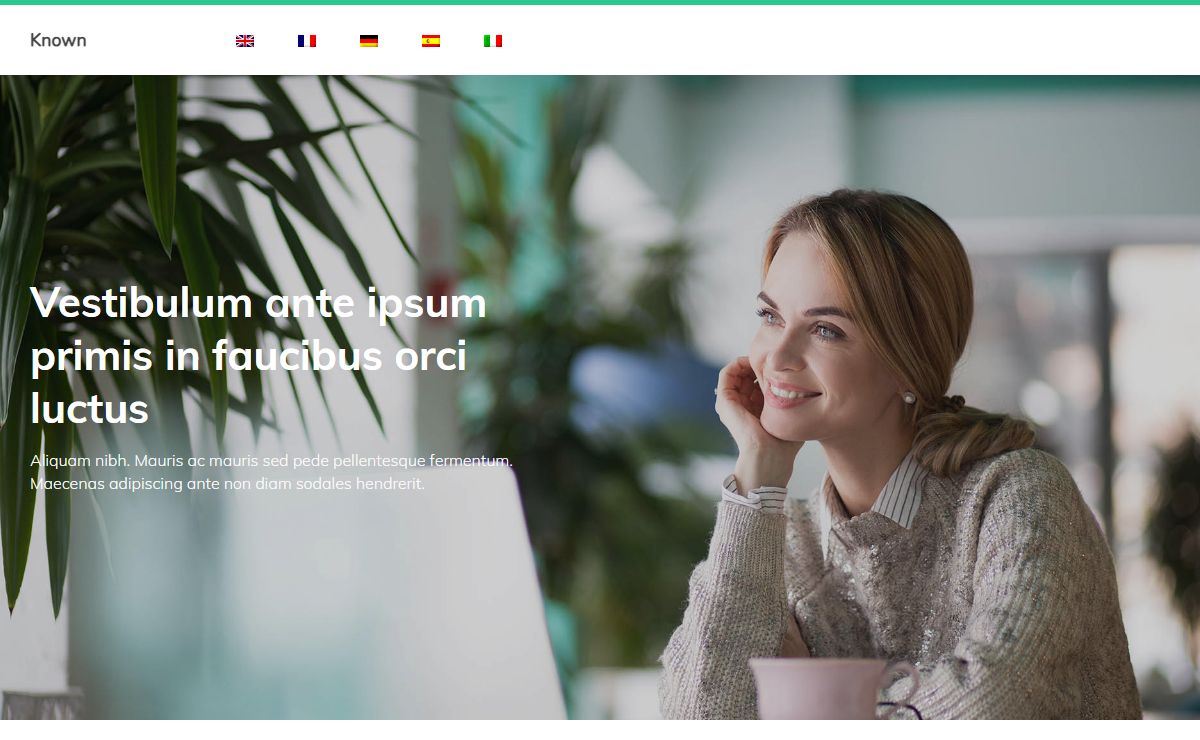This screenshot has height=740, width=1200.
Task: Click the Spanish flag icon
Action: point(431,41)
